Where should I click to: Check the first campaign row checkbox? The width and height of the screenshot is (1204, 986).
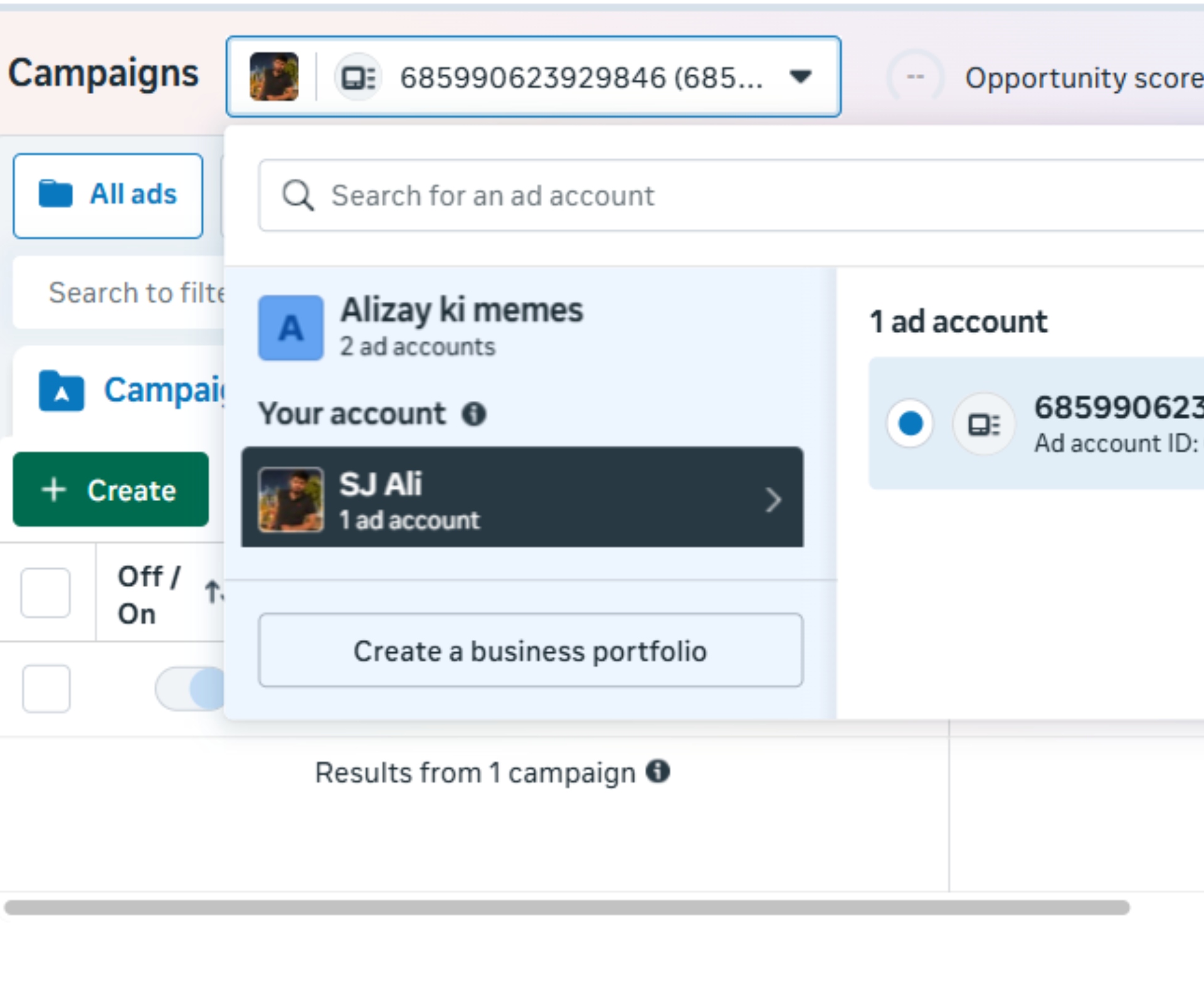(46, 688)
